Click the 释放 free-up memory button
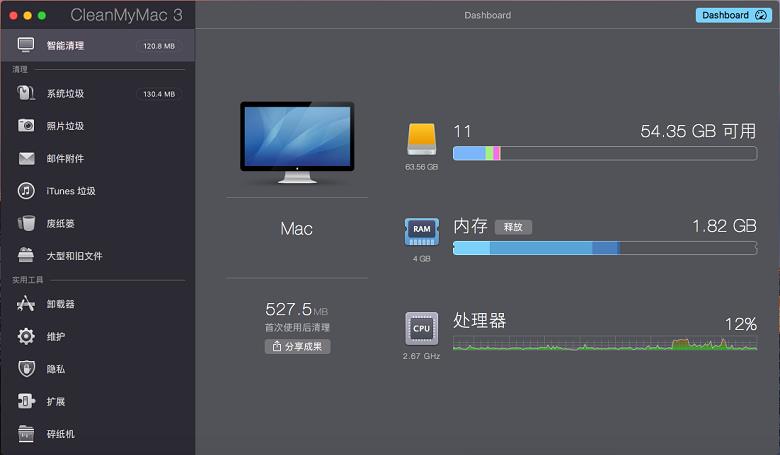Viewport: 780px width, 455px height. click(x=513, y=227)
